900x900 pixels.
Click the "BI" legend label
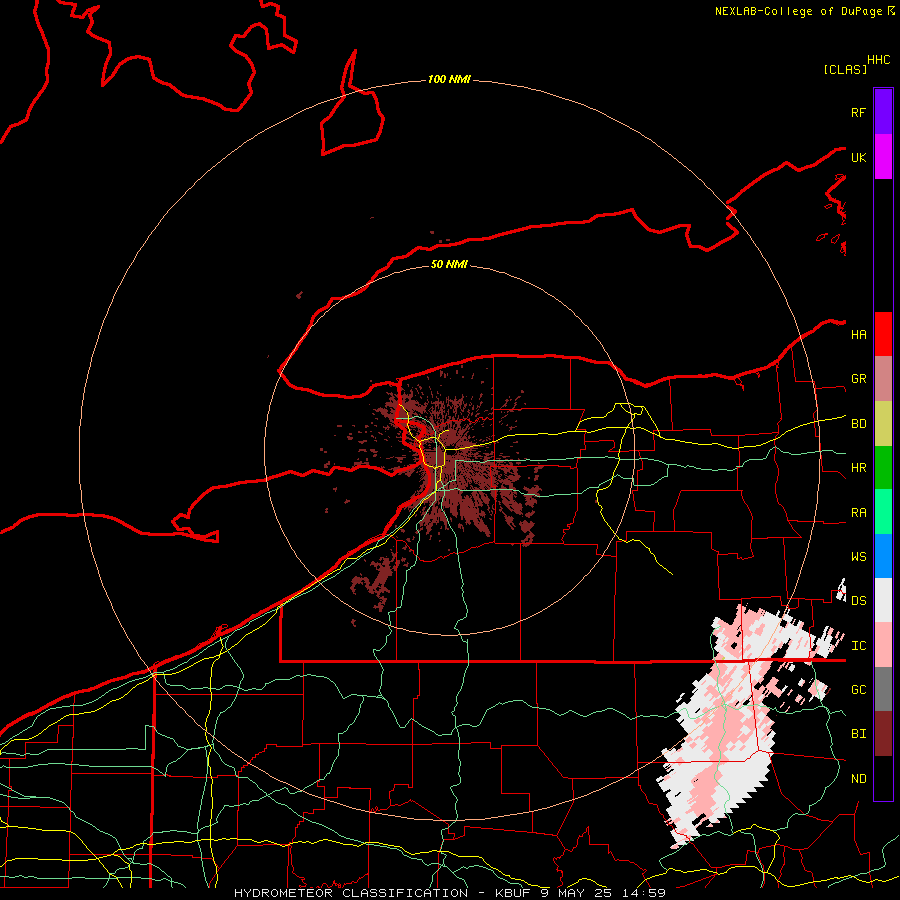coord(858,734)
